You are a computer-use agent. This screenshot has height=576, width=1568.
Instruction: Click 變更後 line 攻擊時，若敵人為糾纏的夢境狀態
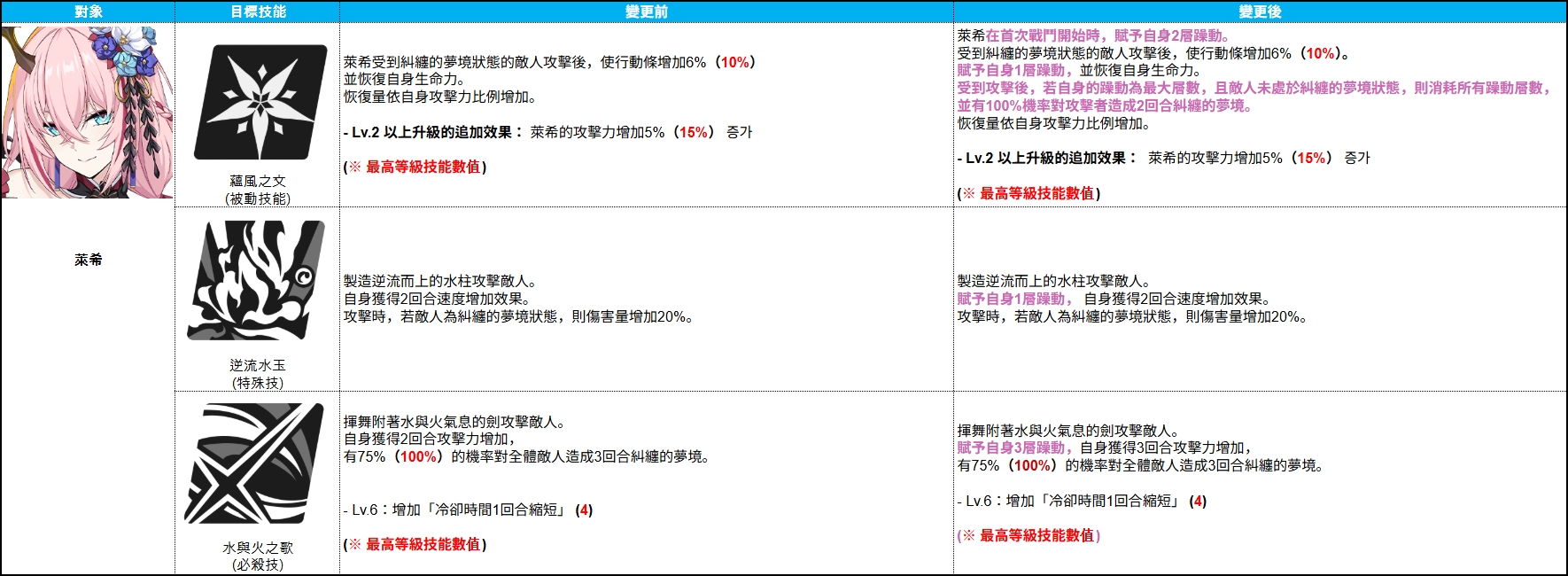point(1132,316)
